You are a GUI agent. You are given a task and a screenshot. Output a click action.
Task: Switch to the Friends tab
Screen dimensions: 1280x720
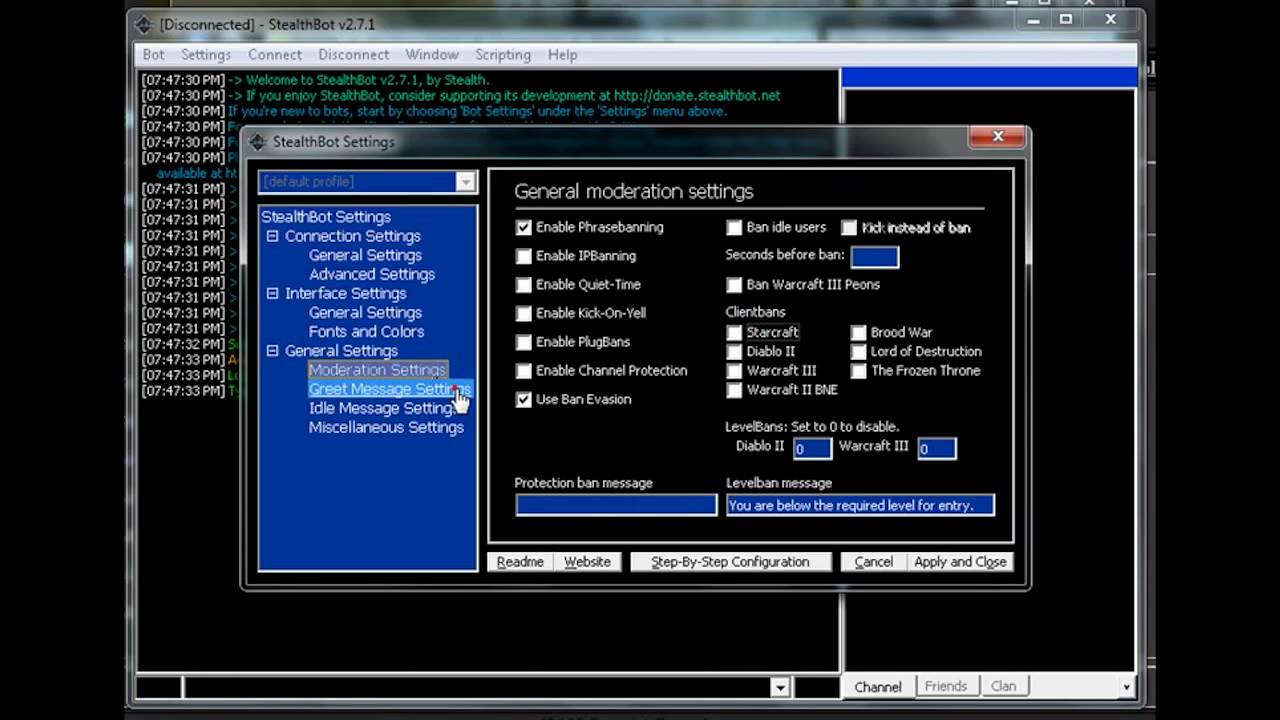pyautogui.click(x=946, y=686)
